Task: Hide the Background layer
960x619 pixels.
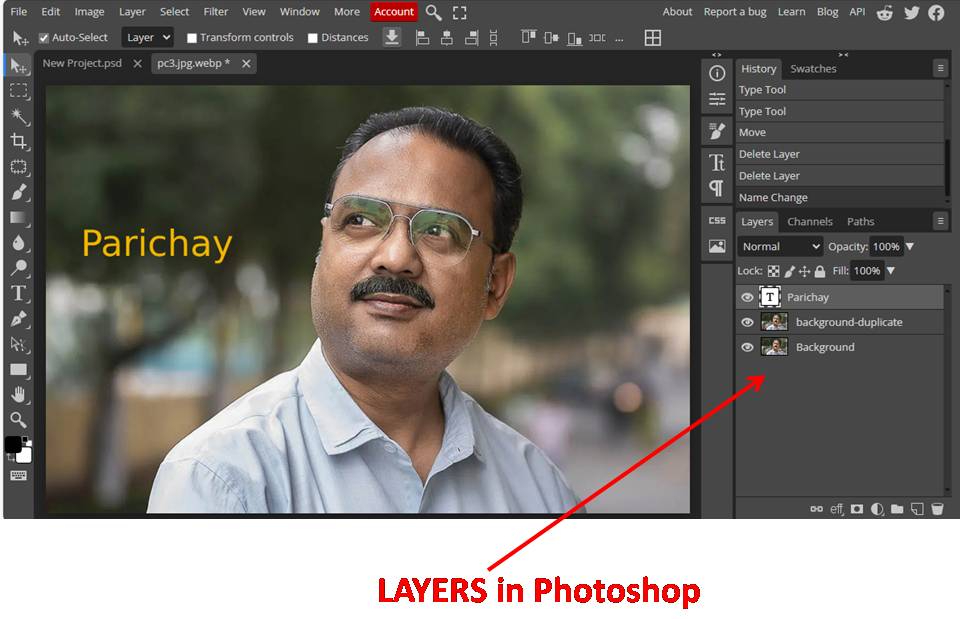Action: click(x=747, y=347)
